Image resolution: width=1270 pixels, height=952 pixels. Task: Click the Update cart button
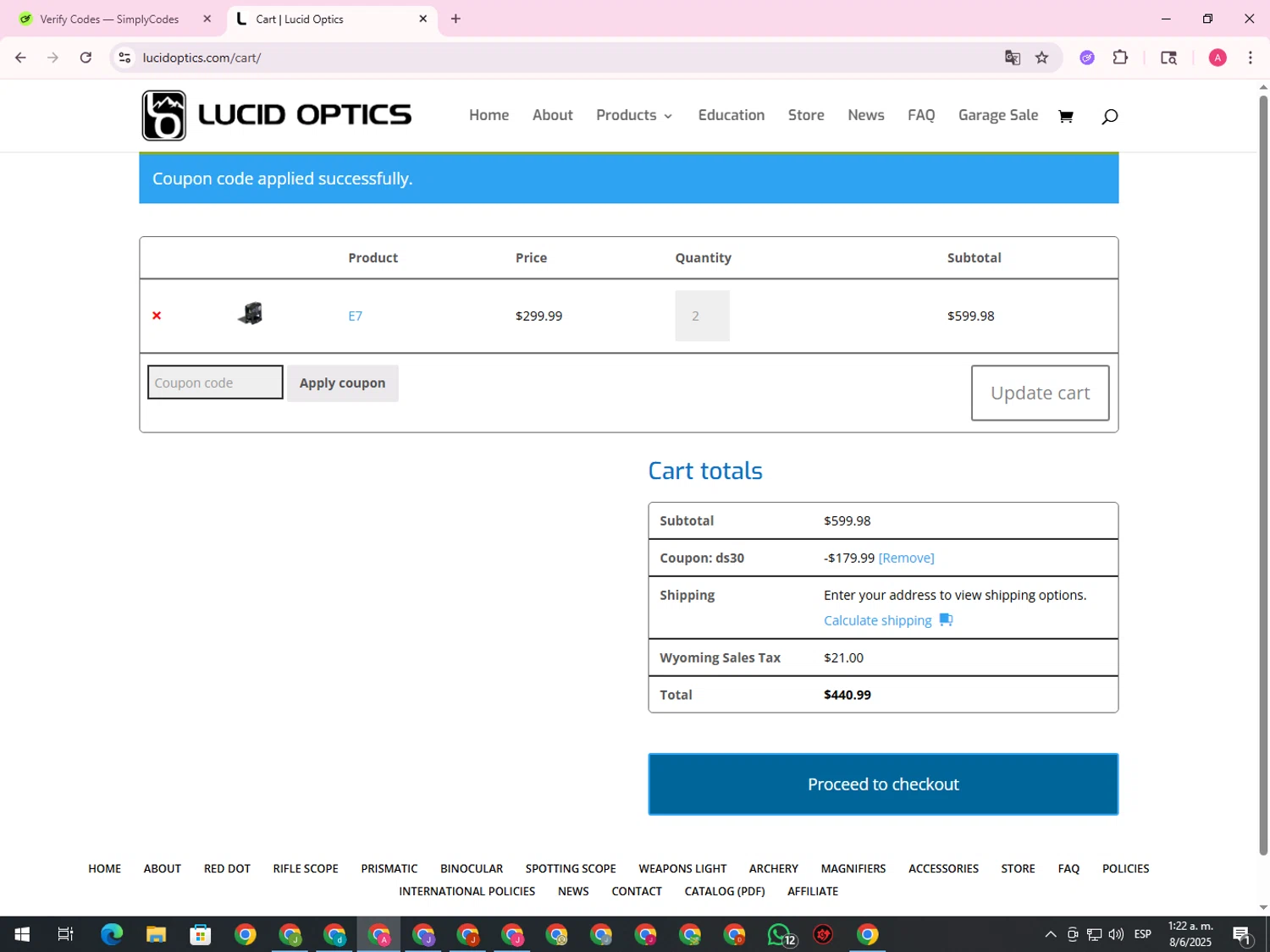1040,393
